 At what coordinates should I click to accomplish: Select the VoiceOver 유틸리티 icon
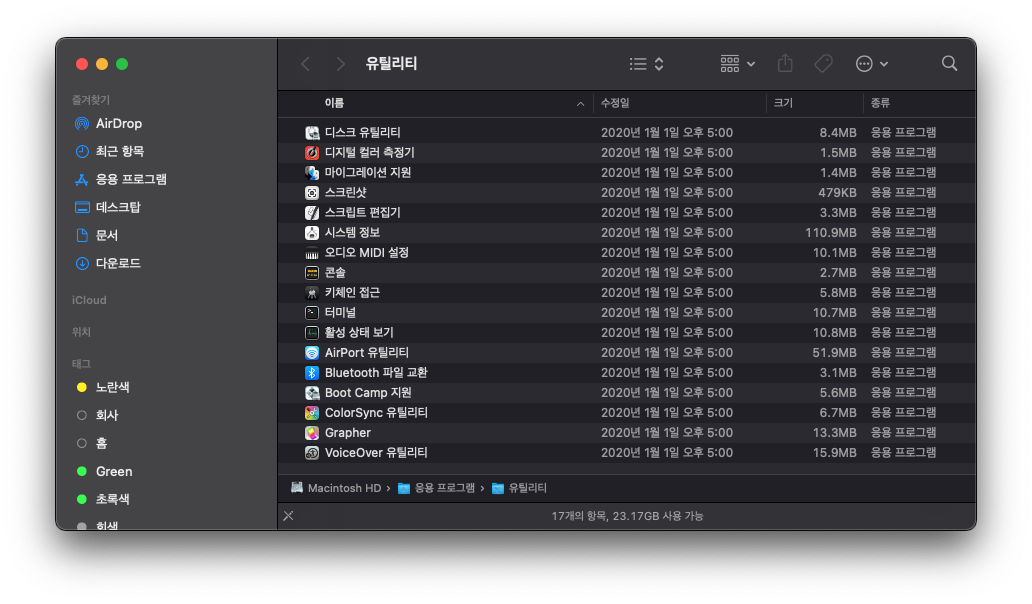pyautogui.click(x=312, y=453)
